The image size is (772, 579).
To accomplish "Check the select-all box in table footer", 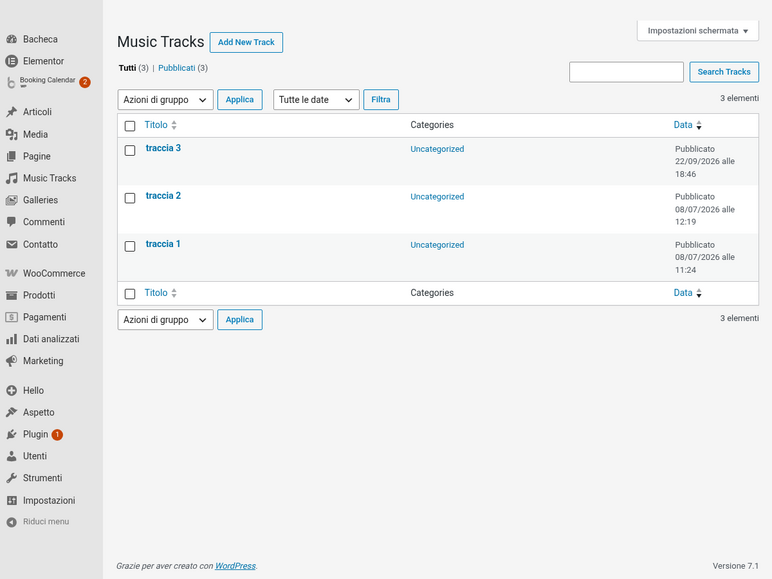I will [130, 294].
